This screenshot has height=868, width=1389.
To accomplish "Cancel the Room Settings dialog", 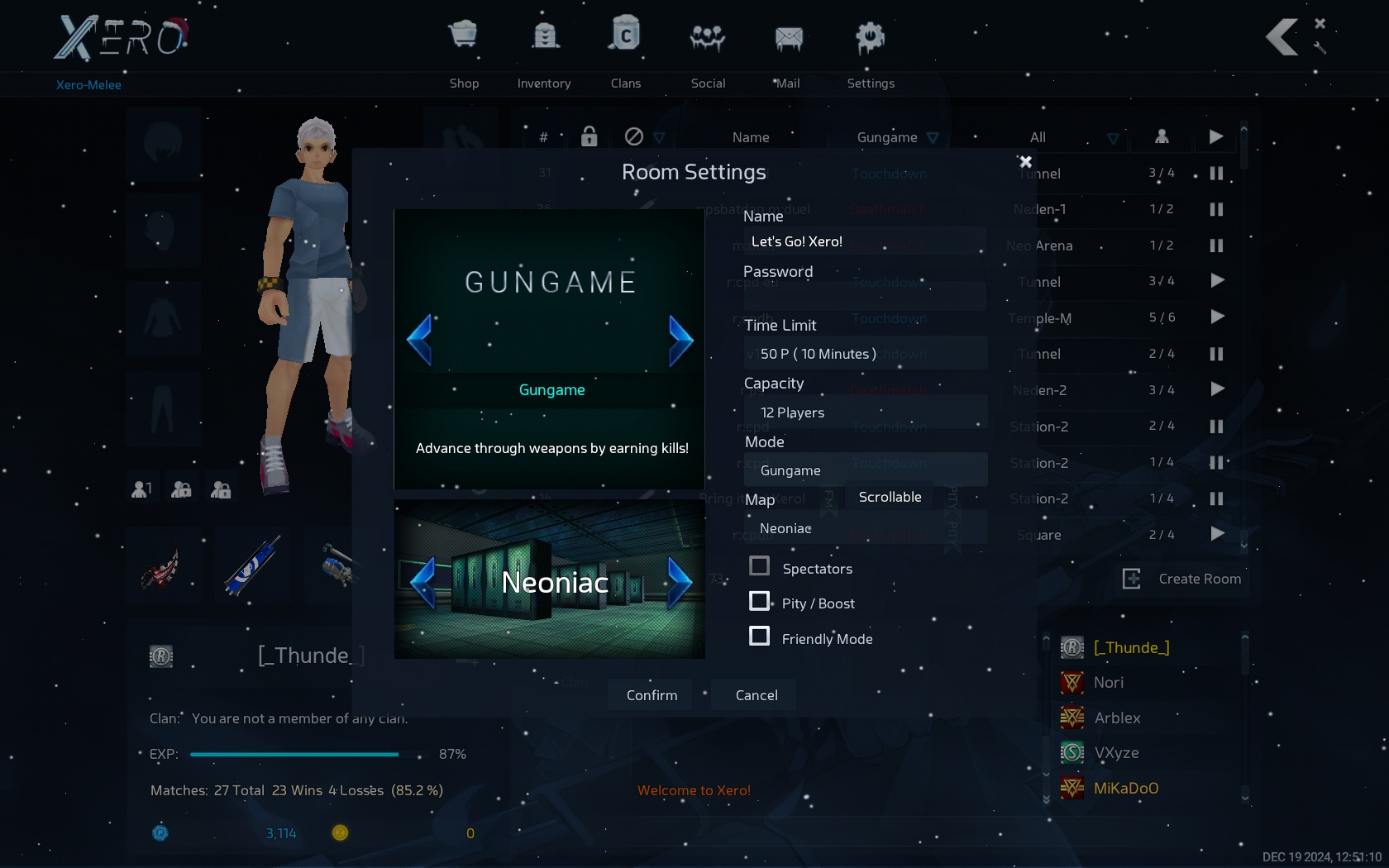I will click(756, 695).
